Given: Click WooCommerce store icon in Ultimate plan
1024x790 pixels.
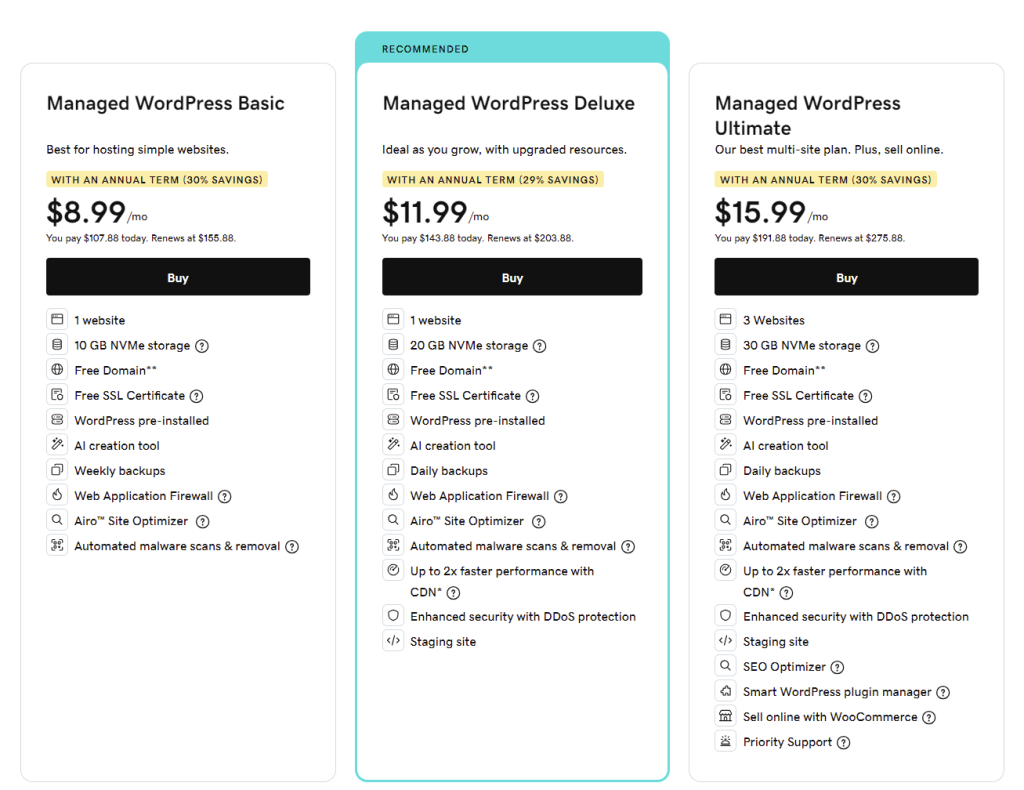Looking at the screenshot, I should [726, 716].
